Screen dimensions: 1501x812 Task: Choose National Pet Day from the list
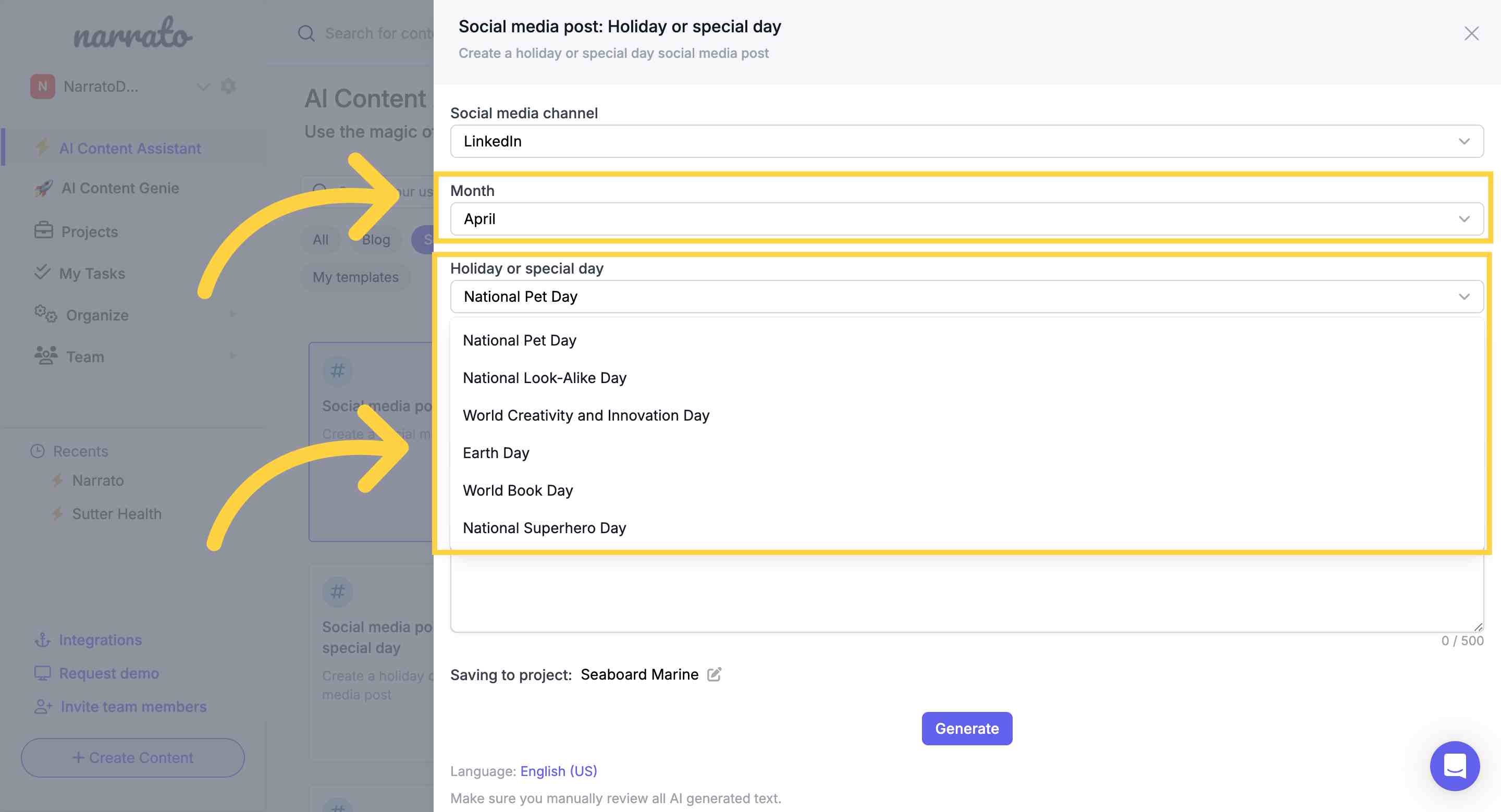click(519, 340)
